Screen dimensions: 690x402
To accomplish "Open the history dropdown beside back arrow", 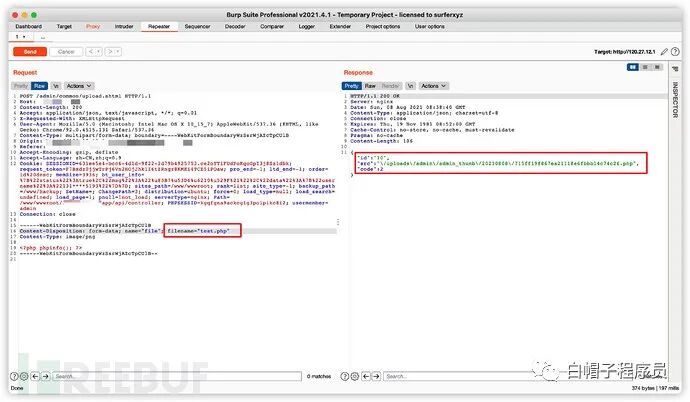I will coord(99,52).
